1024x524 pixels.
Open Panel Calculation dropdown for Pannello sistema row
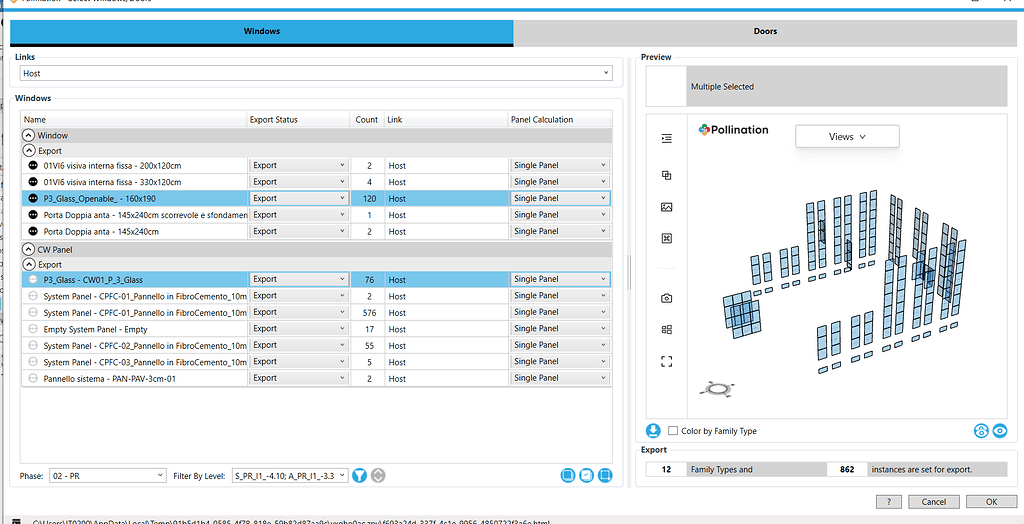coord(560,378)
